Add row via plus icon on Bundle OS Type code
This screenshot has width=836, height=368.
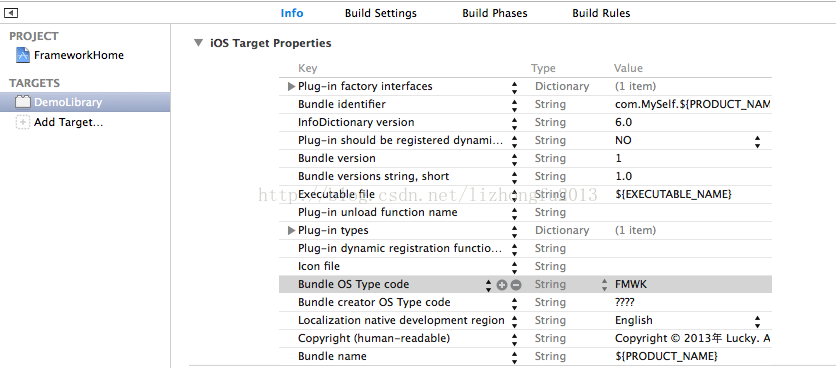pyautogui.click(x=502, y=285)
